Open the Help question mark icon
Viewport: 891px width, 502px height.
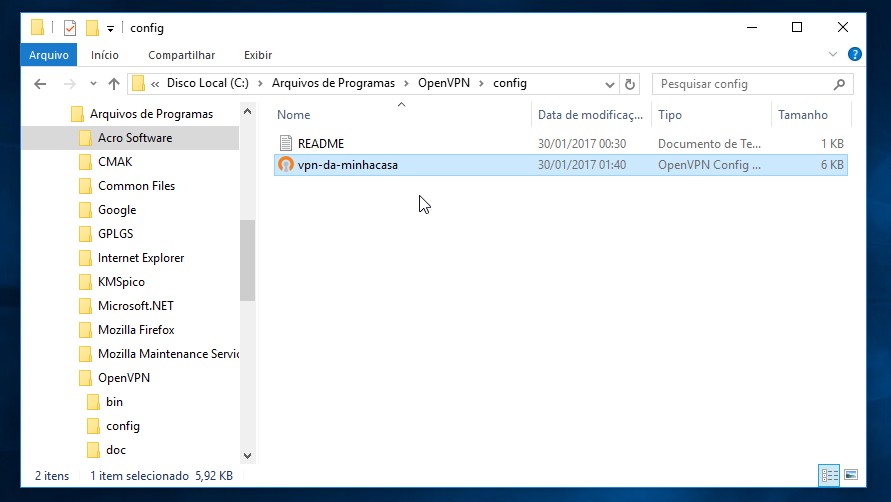point(854,54)
